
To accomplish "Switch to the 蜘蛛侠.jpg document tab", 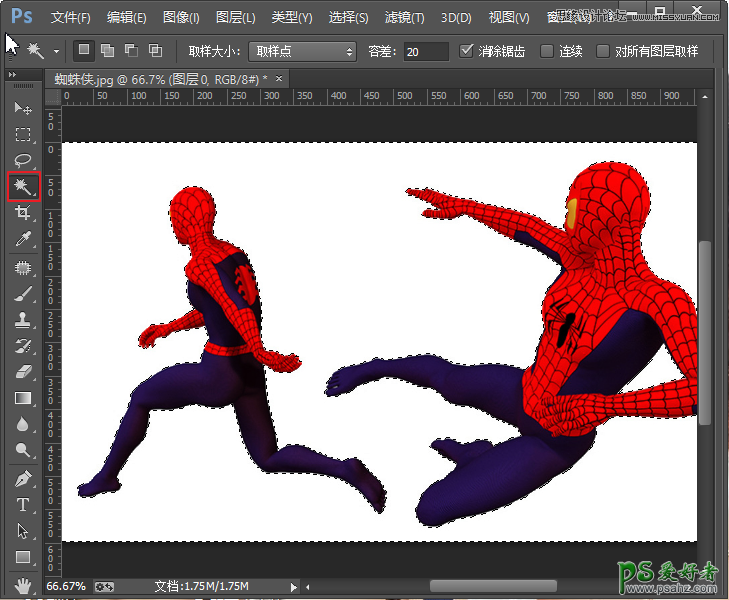I will 161,79.
